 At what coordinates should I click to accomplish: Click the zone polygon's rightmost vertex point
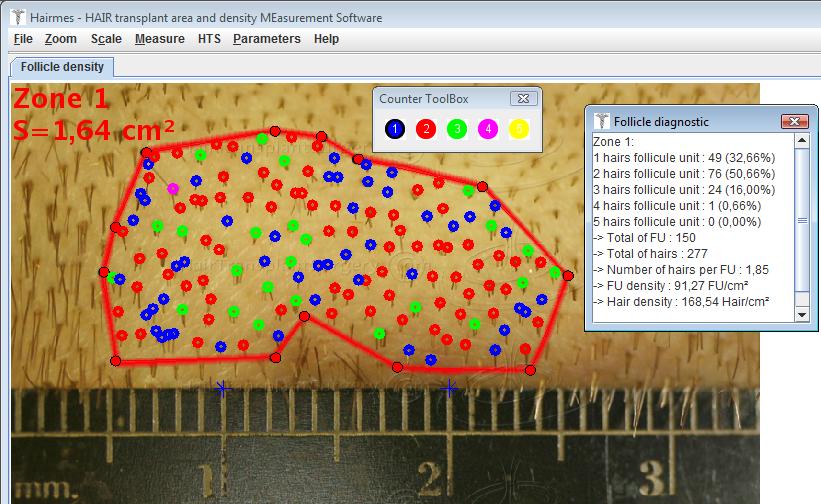click(568, 275)
